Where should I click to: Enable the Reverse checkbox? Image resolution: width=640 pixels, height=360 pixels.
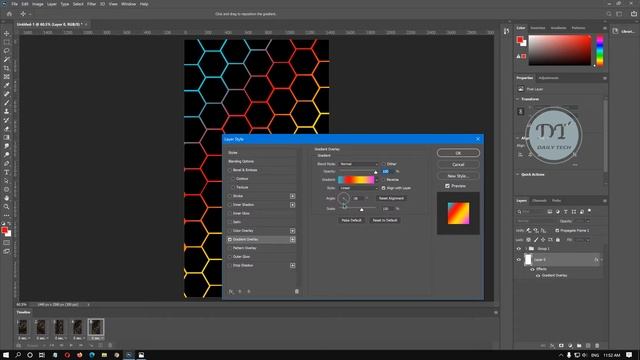click(384, 180)
